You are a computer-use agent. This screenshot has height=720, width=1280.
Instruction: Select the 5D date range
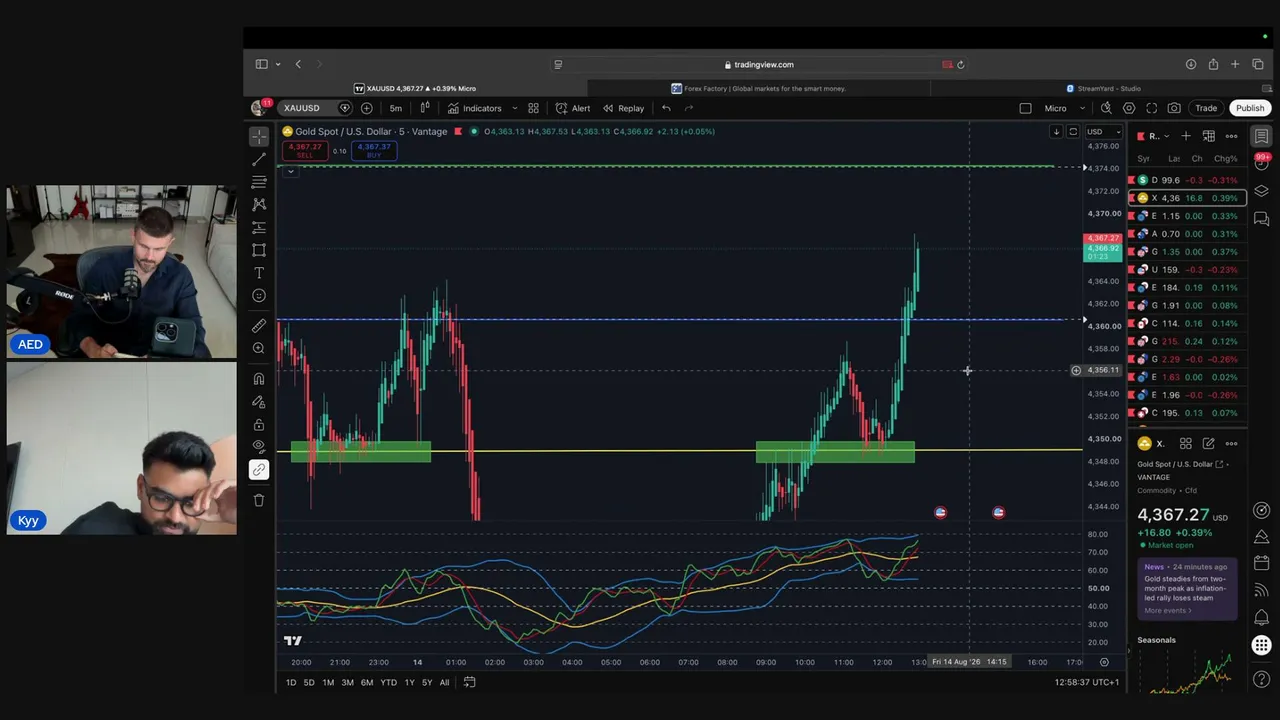coord(309,682)
